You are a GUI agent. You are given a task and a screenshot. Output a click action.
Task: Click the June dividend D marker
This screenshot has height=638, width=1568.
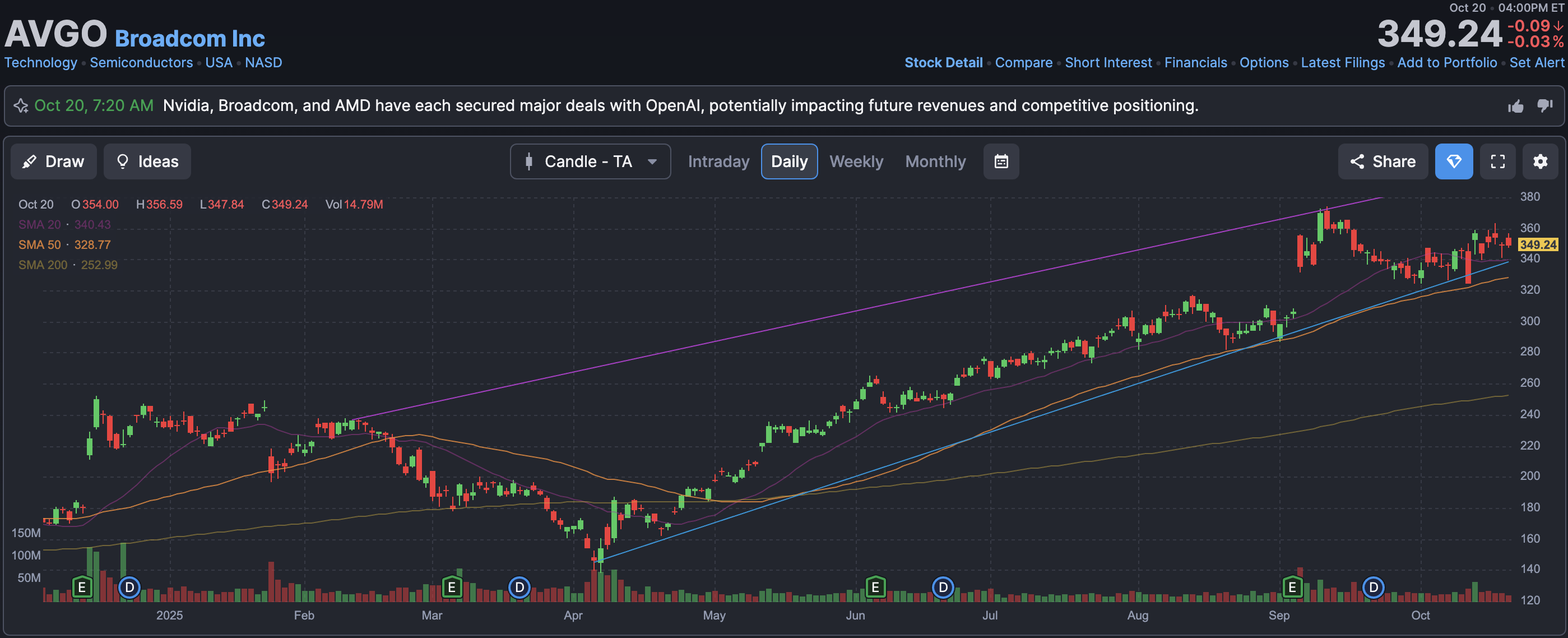pos(943,588)
